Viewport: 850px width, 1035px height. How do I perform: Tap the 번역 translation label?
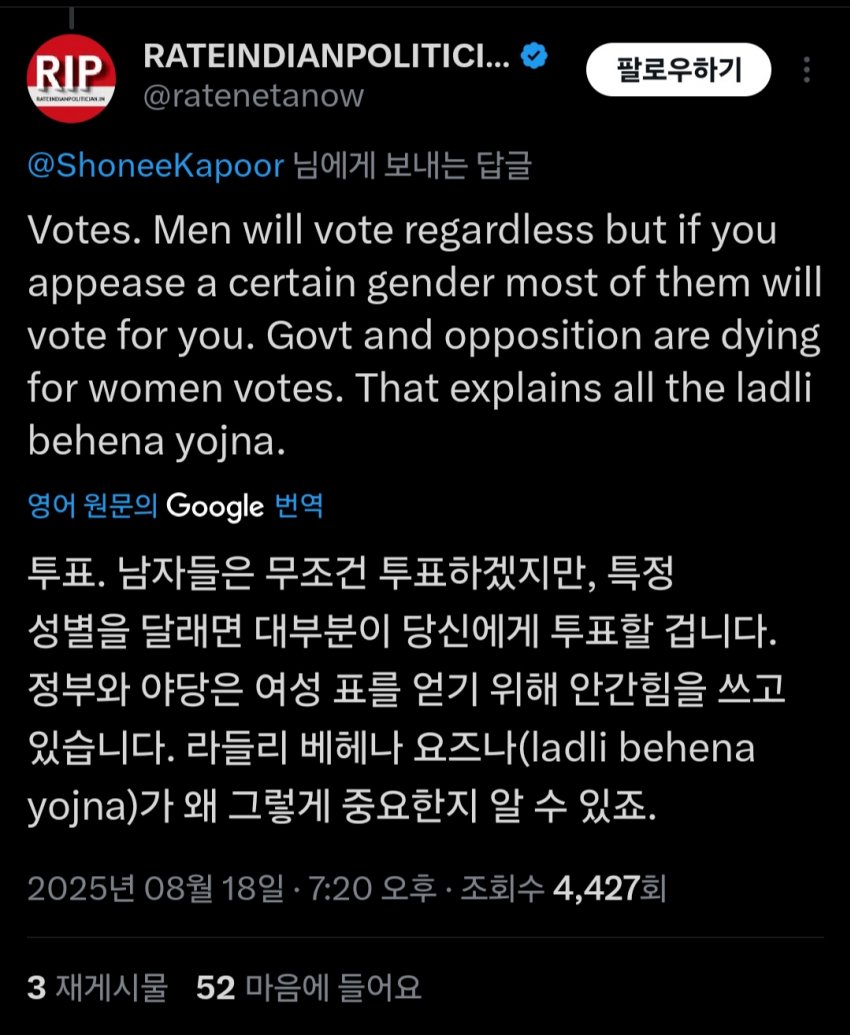click(298, 507)
